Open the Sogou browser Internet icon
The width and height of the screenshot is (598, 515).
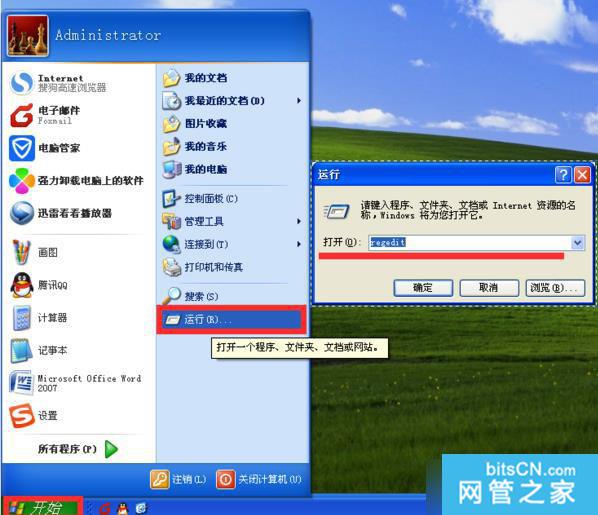[x=21, y=83]
